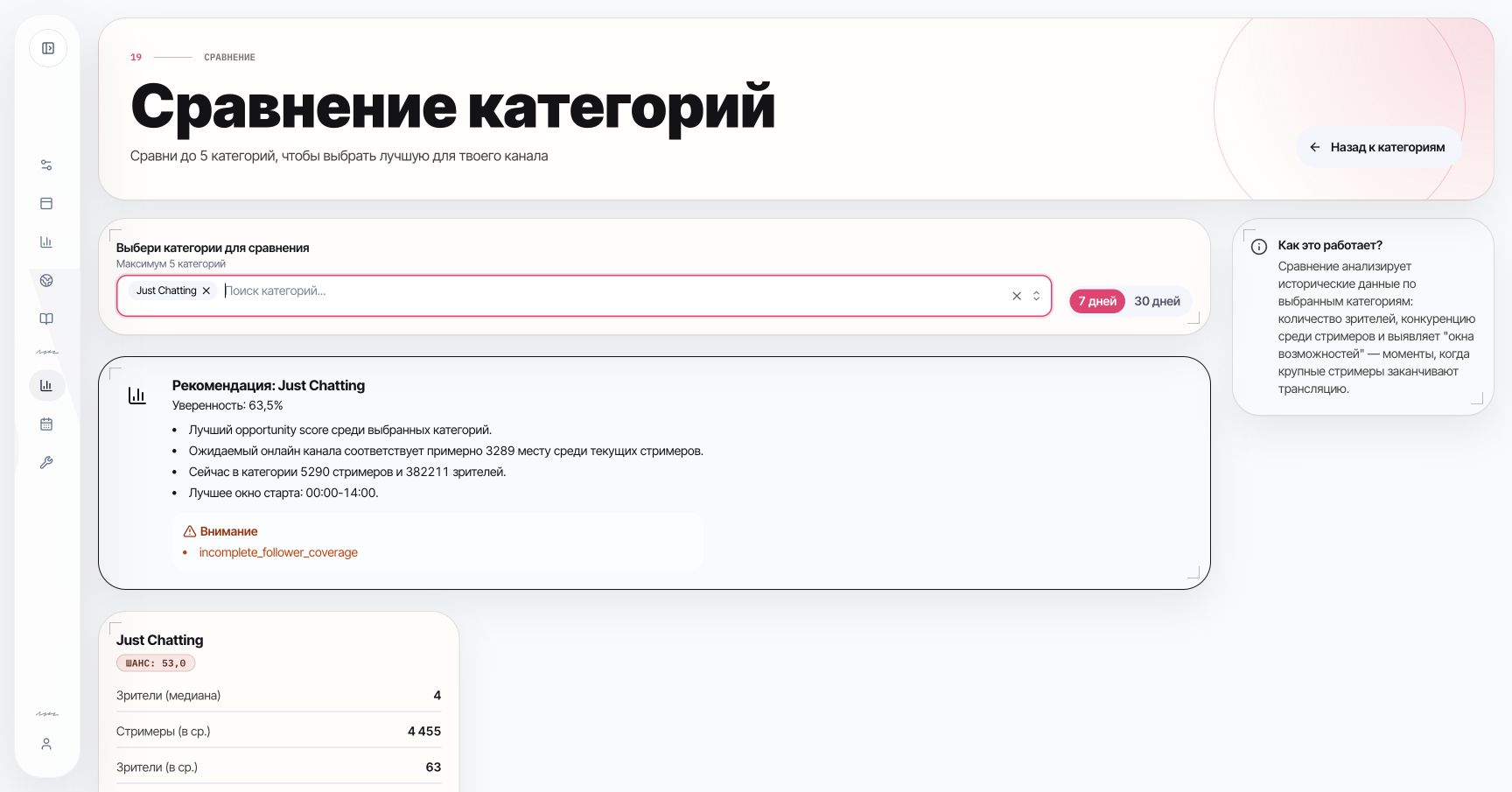Go back via Назад к категориям
1512x792 pixels.
tap(1378, 147)
